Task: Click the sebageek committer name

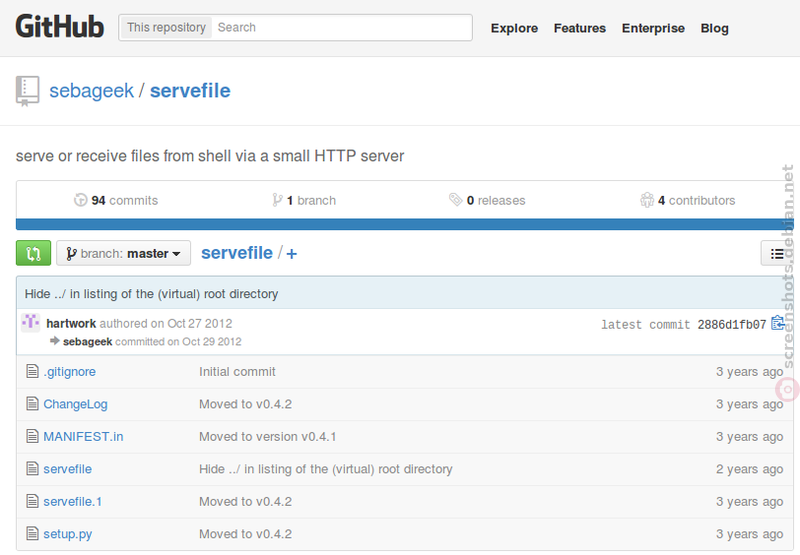Action: pos(87,342)
